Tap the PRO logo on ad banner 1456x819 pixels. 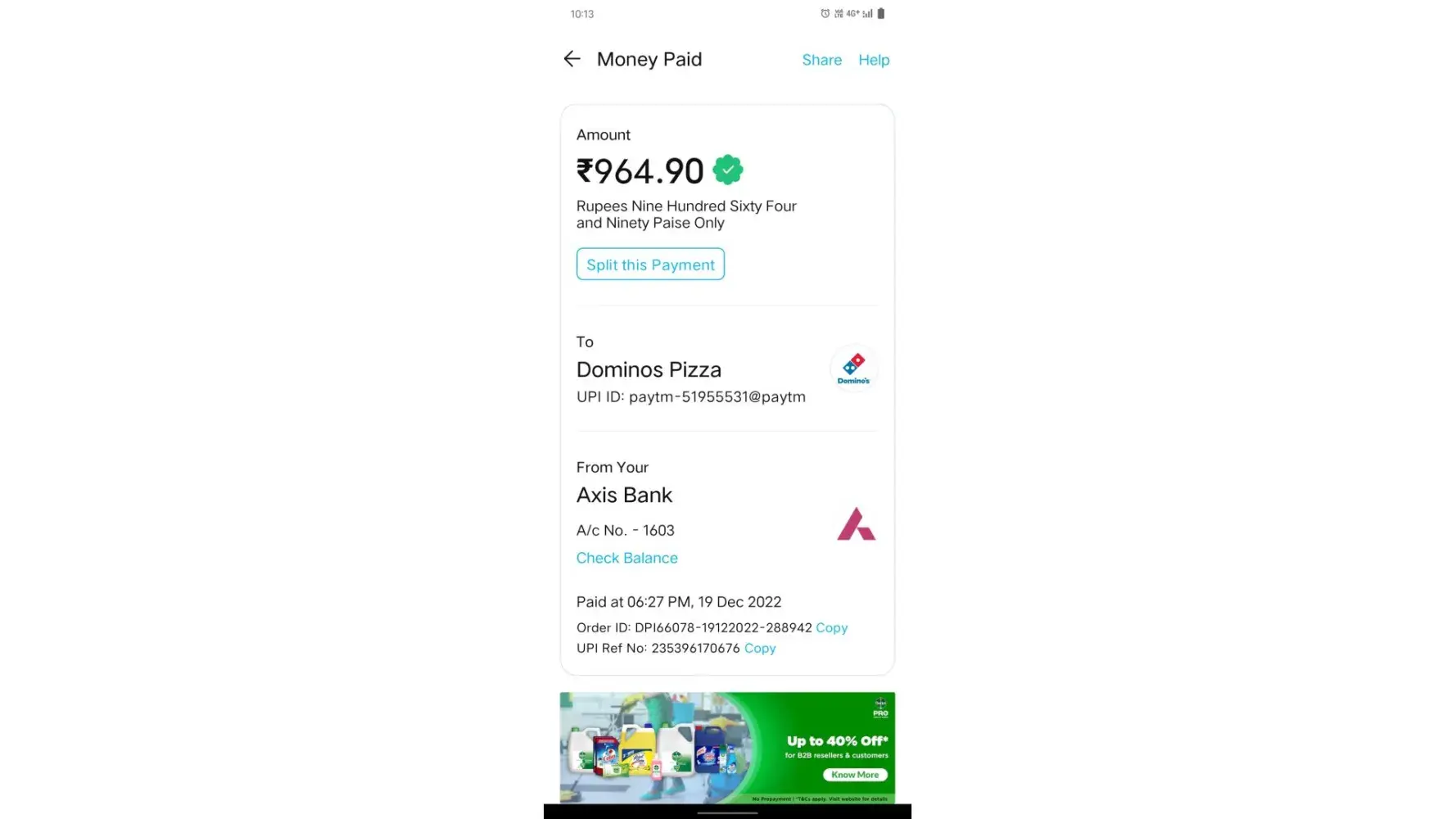pyautogui.click(x=880, y=708)
